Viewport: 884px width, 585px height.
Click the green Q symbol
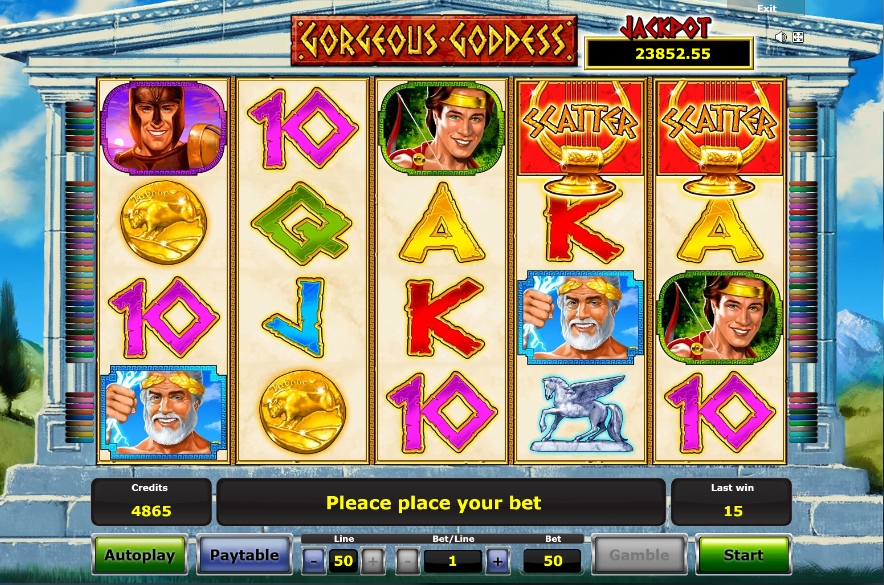(x=303, y=223)
